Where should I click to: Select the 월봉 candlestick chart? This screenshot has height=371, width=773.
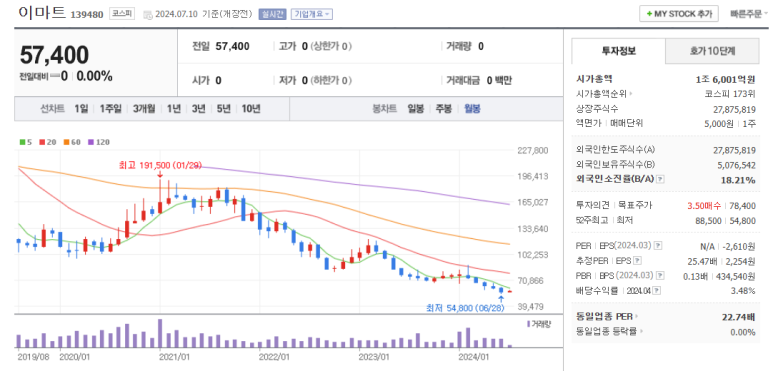pyautogui.click(x=472, y=109)
